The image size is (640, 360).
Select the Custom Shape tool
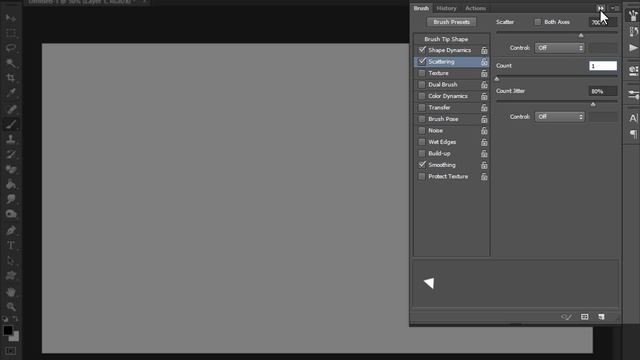click(11, 276)
